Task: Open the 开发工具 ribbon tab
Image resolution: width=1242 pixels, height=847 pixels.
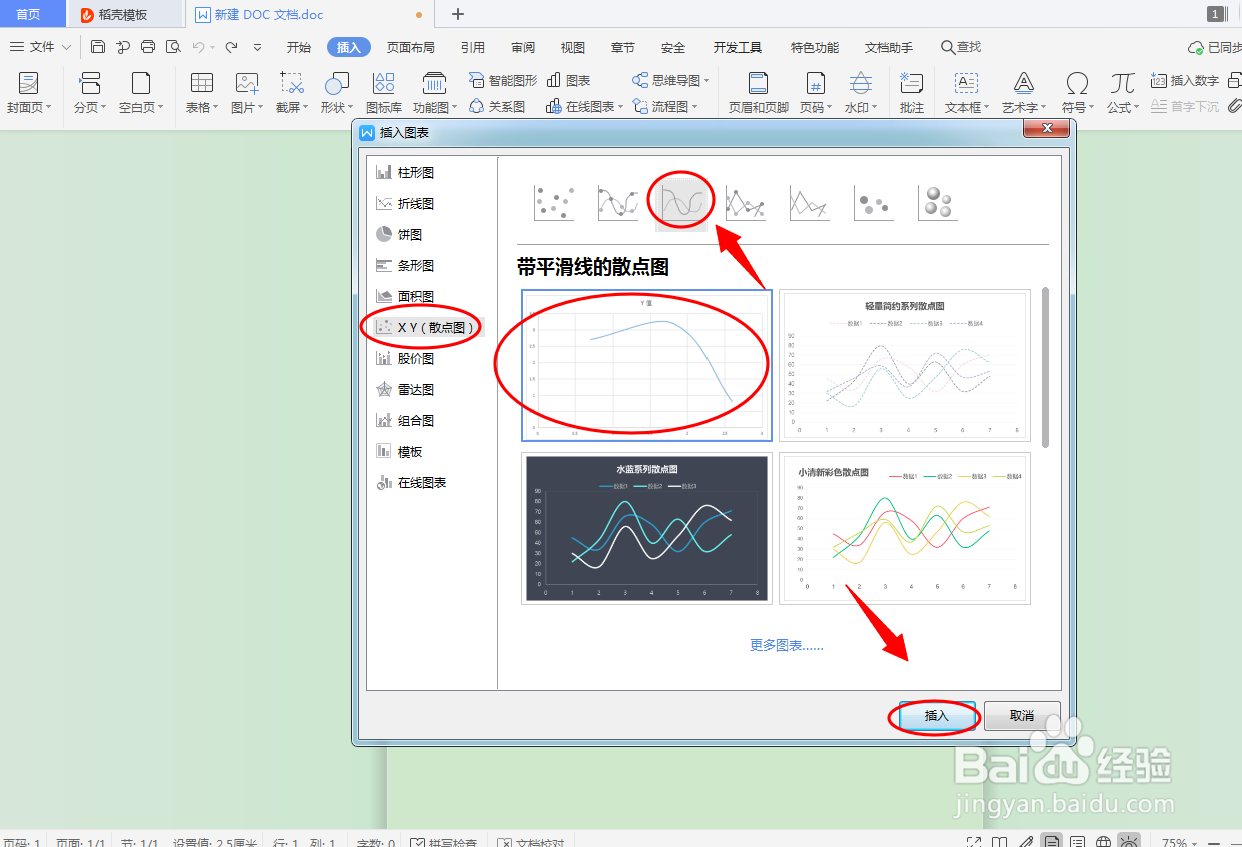Action: tap(738, 47)
